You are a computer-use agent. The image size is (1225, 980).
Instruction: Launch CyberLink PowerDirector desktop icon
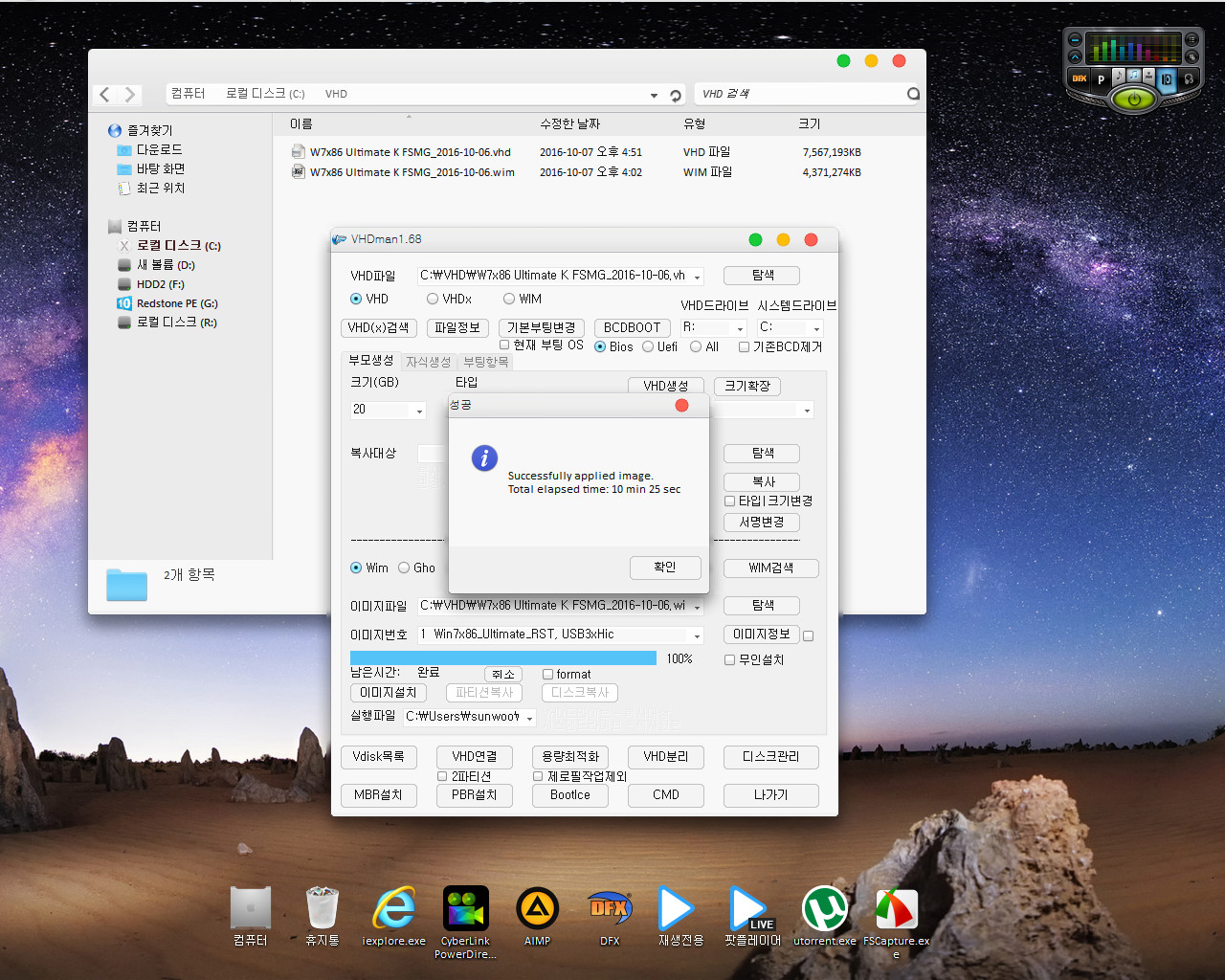466,922
